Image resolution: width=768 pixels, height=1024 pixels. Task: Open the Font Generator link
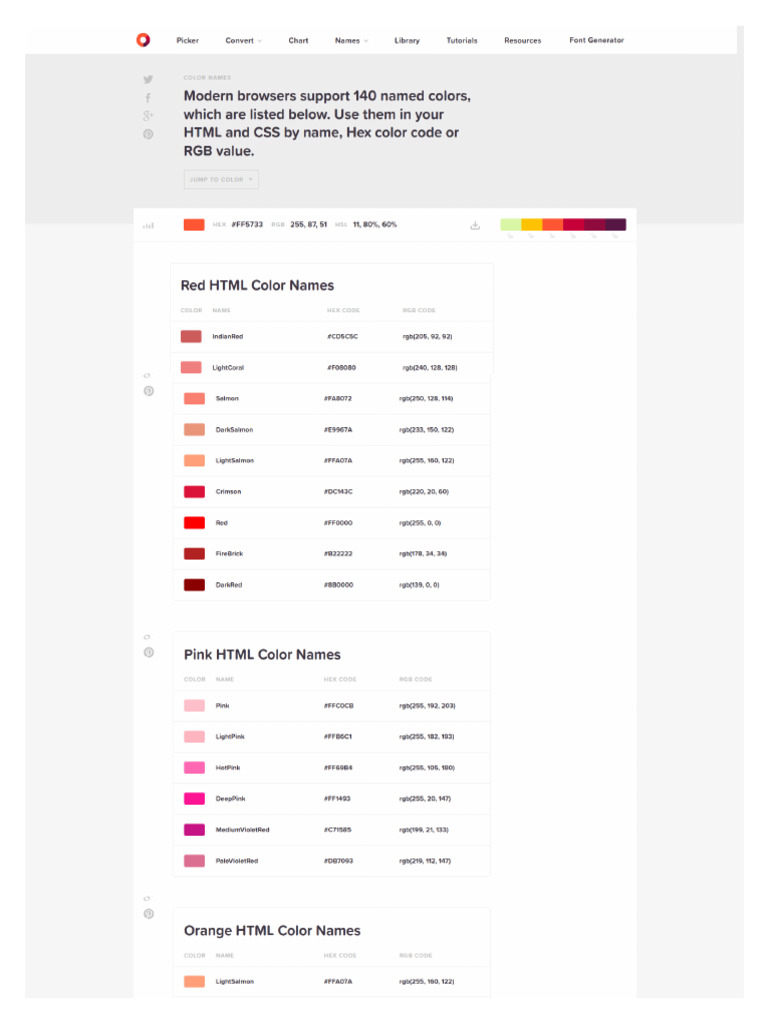point(596,41)
